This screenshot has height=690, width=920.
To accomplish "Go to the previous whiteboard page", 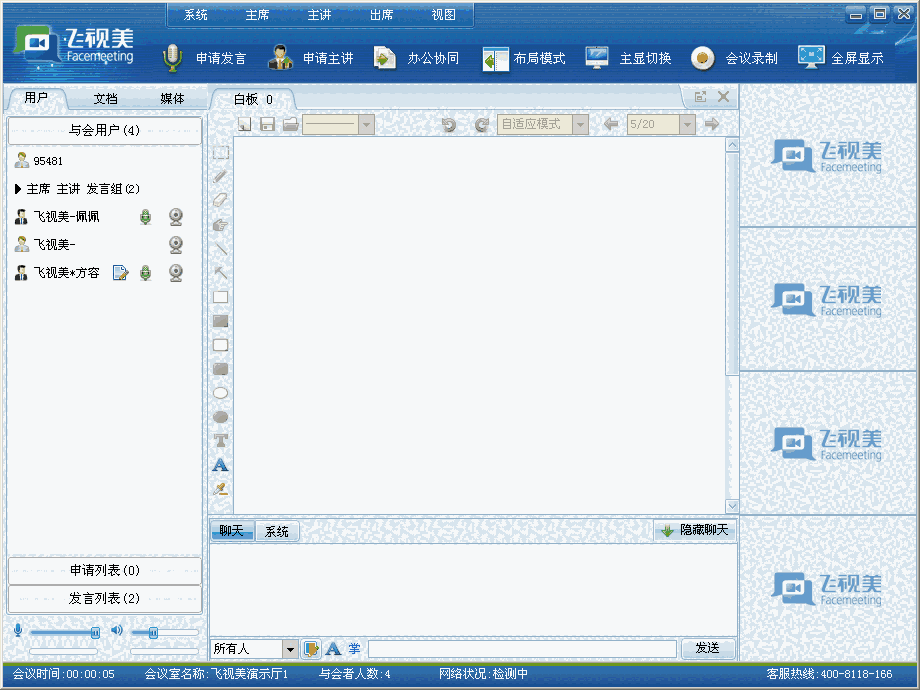I will click(x=611, y=124).
